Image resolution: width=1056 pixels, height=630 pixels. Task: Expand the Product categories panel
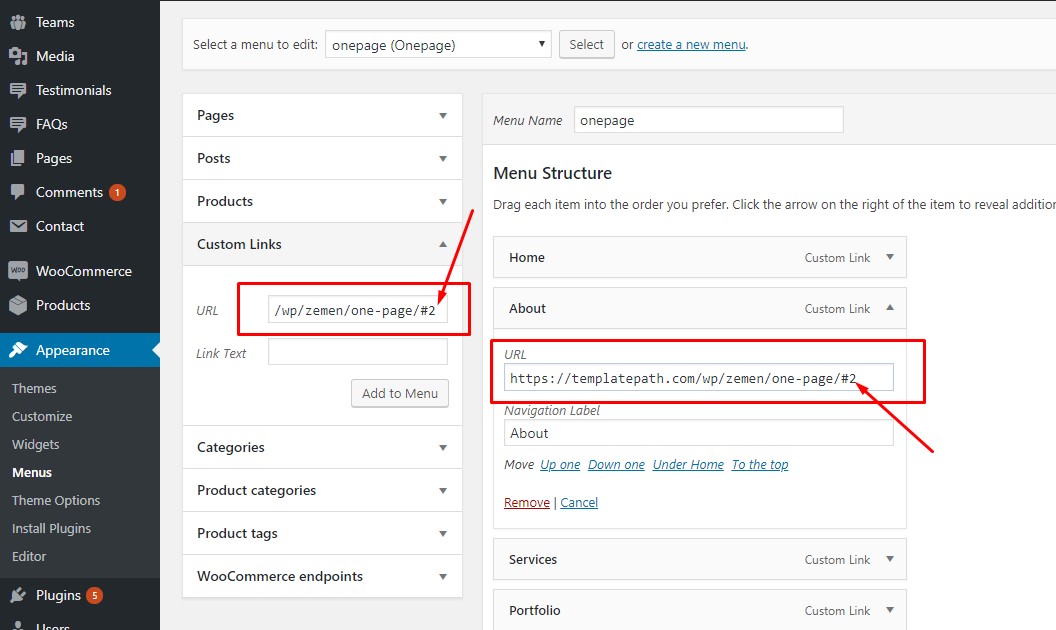click(x=443, y=490)
